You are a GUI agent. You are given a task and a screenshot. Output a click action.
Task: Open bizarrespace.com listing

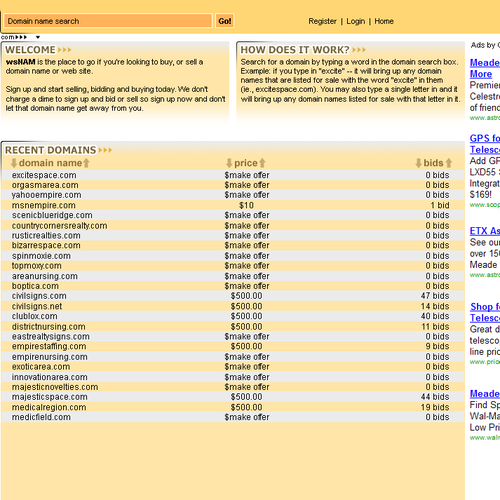[x=46, y=246]
